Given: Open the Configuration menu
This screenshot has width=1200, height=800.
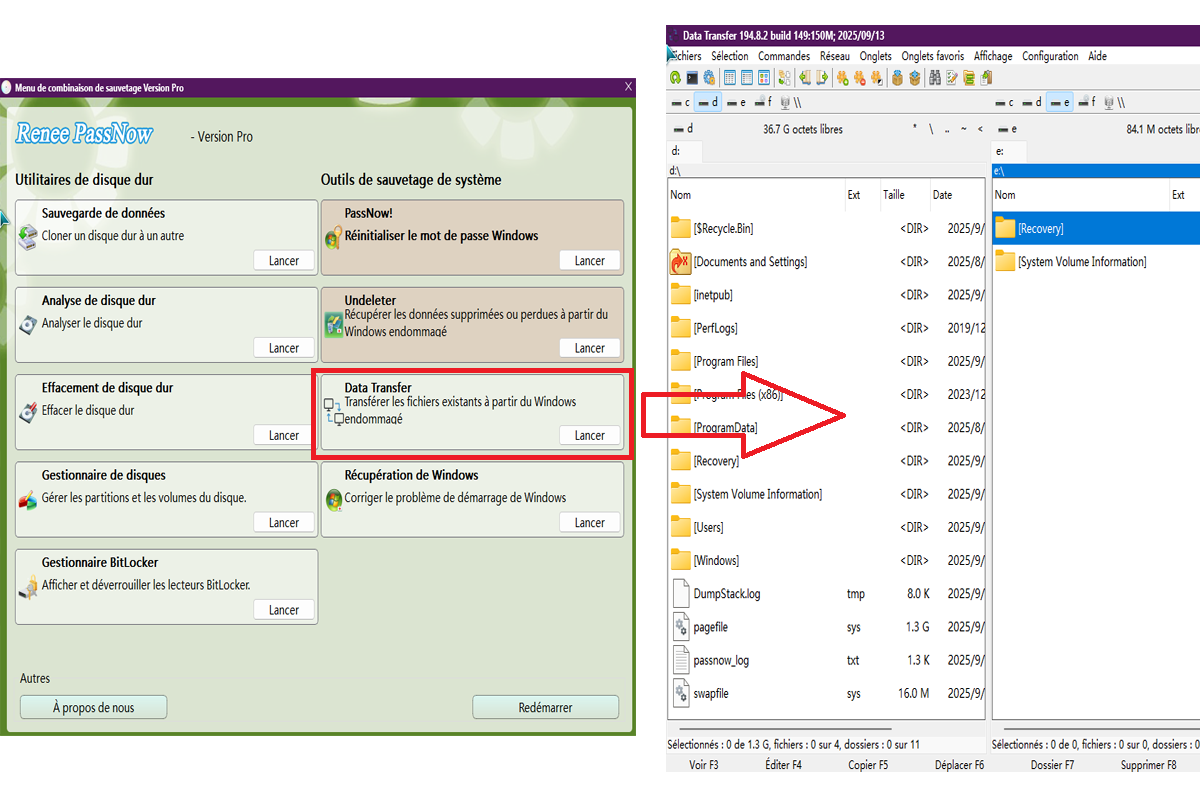Looking at the screenshot, I should coord(1049,56).
